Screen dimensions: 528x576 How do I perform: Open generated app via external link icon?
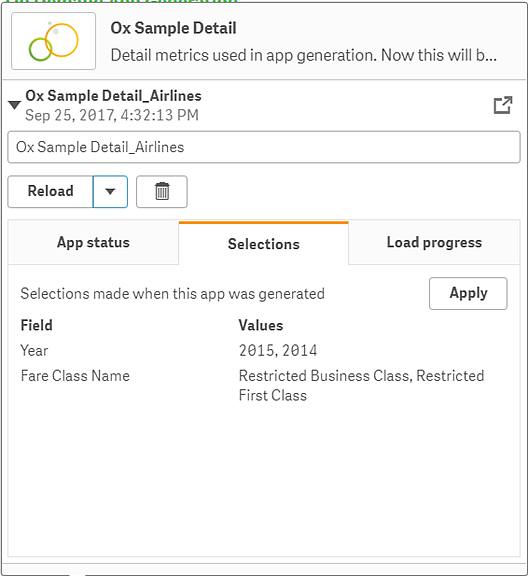[503, 105]
